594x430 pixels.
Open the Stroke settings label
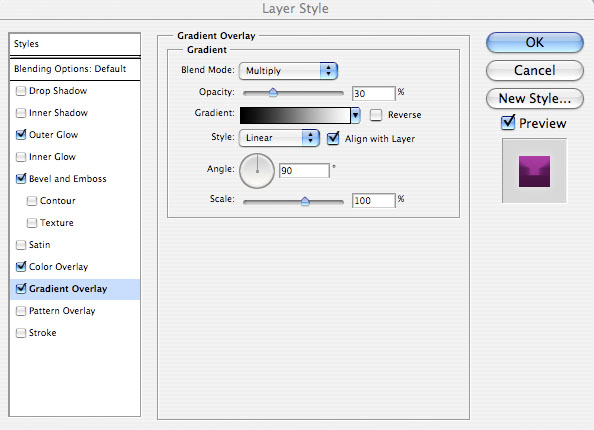pyautogui.click(x=42, y=333)
